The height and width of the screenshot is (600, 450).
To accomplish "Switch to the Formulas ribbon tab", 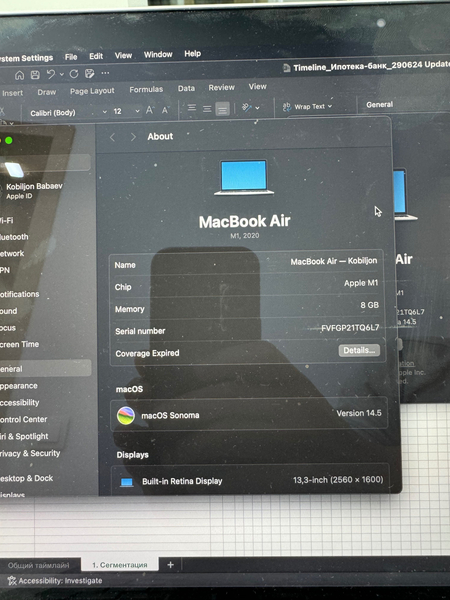I will click(x=146, y=90).
